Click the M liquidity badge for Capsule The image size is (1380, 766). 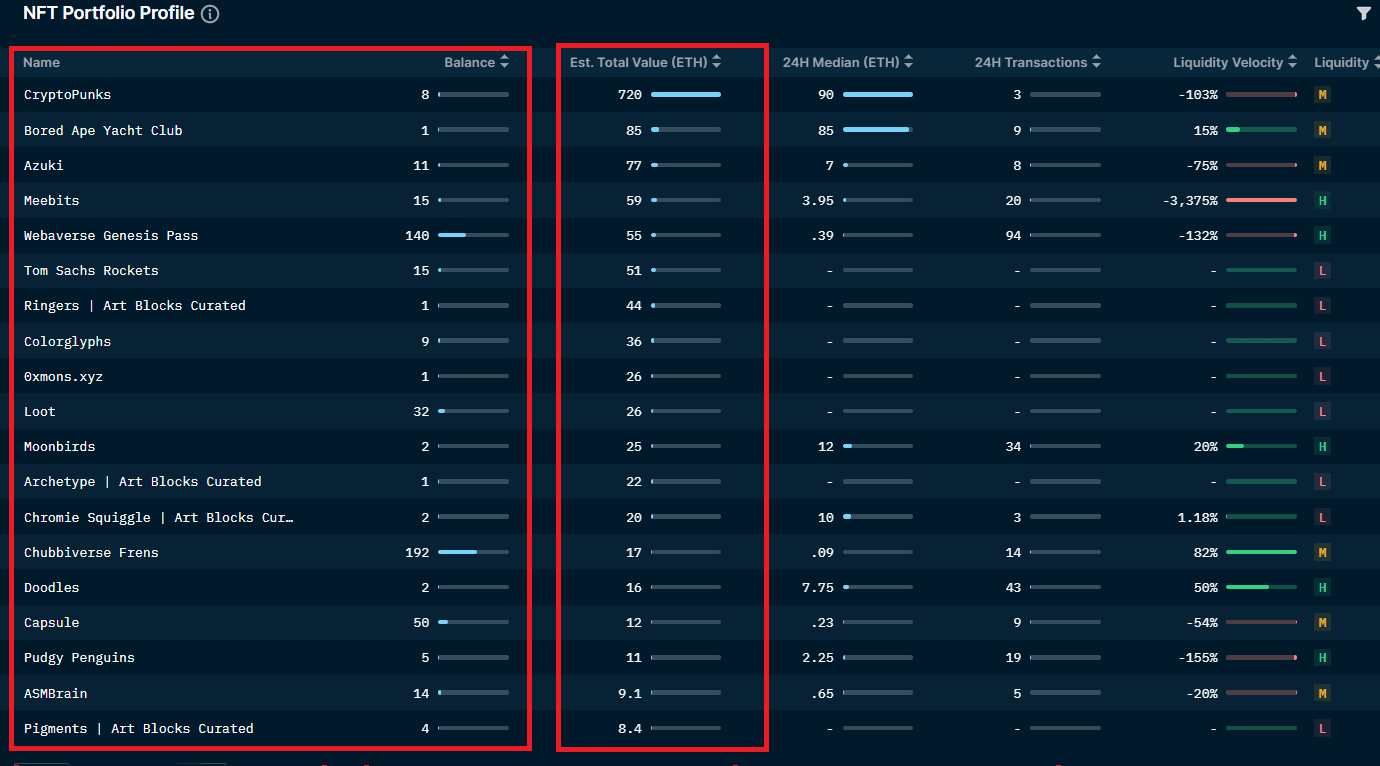(1322, 622)
